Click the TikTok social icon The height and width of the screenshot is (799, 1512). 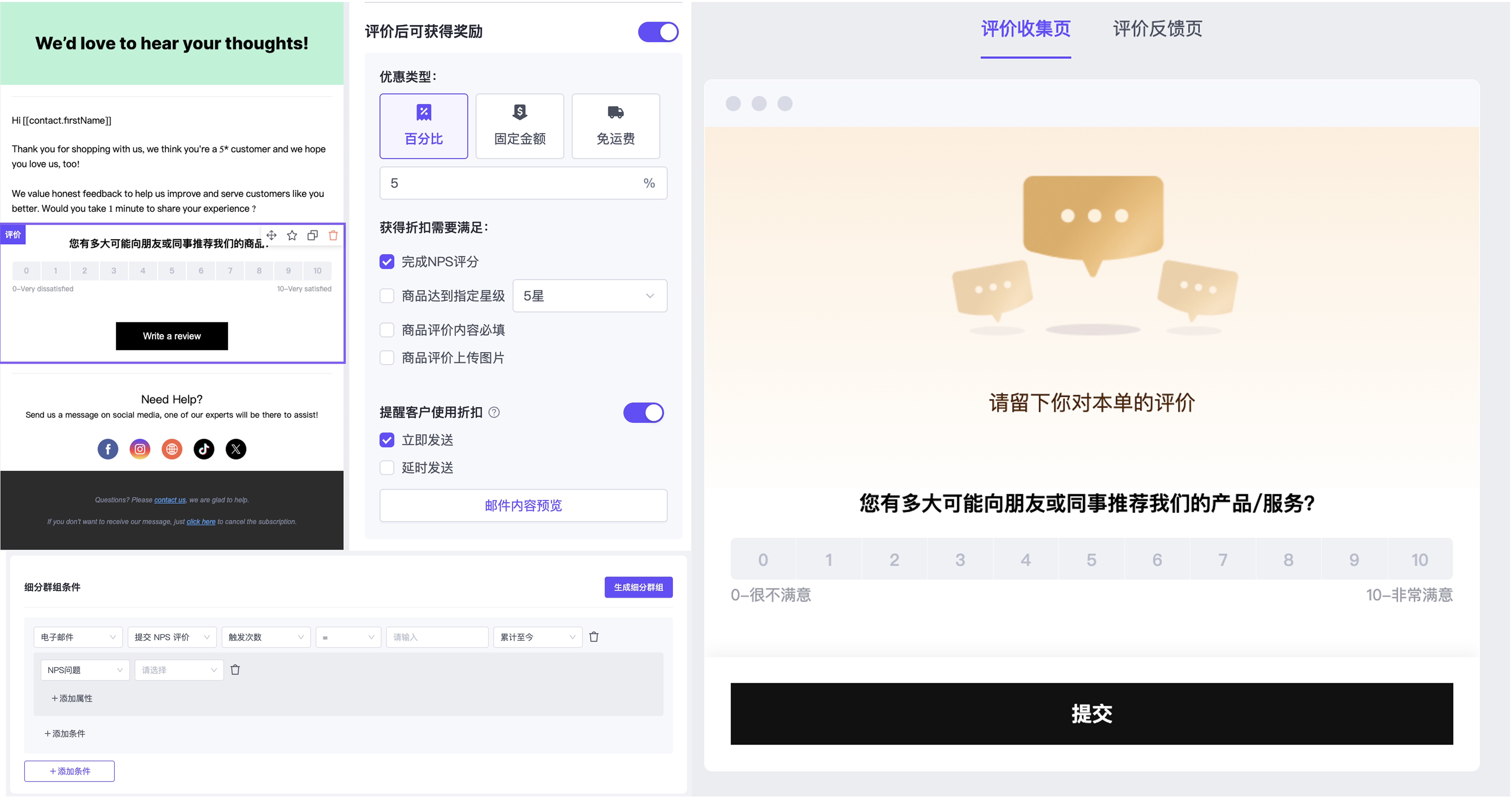(204, 449)
